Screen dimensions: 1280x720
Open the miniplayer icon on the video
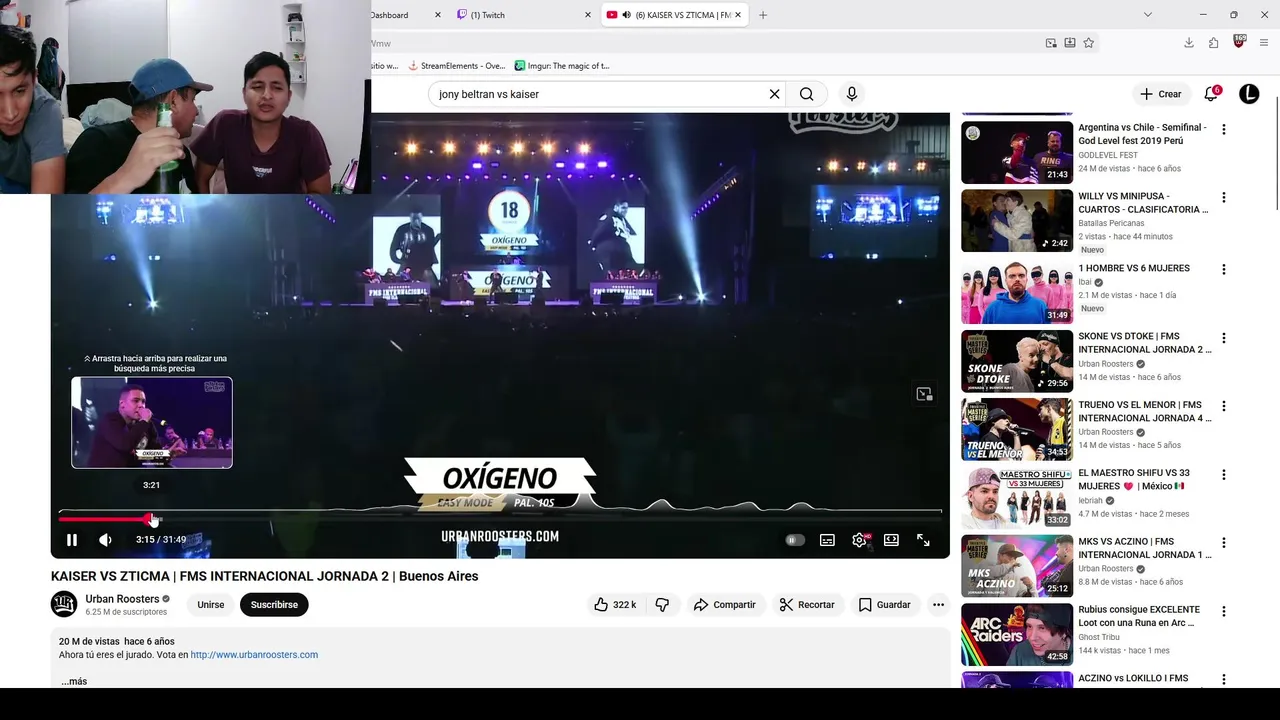[924, 394]
